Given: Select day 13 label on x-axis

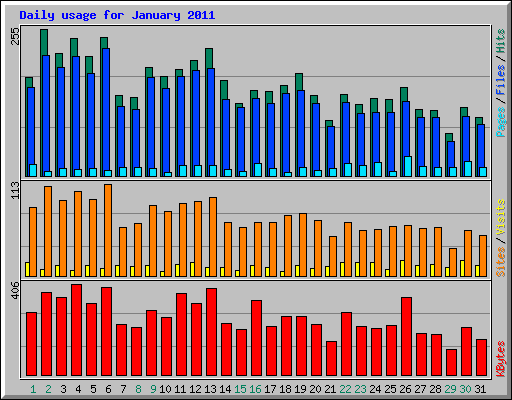Looking at the screenshot, I should point(210,389).
